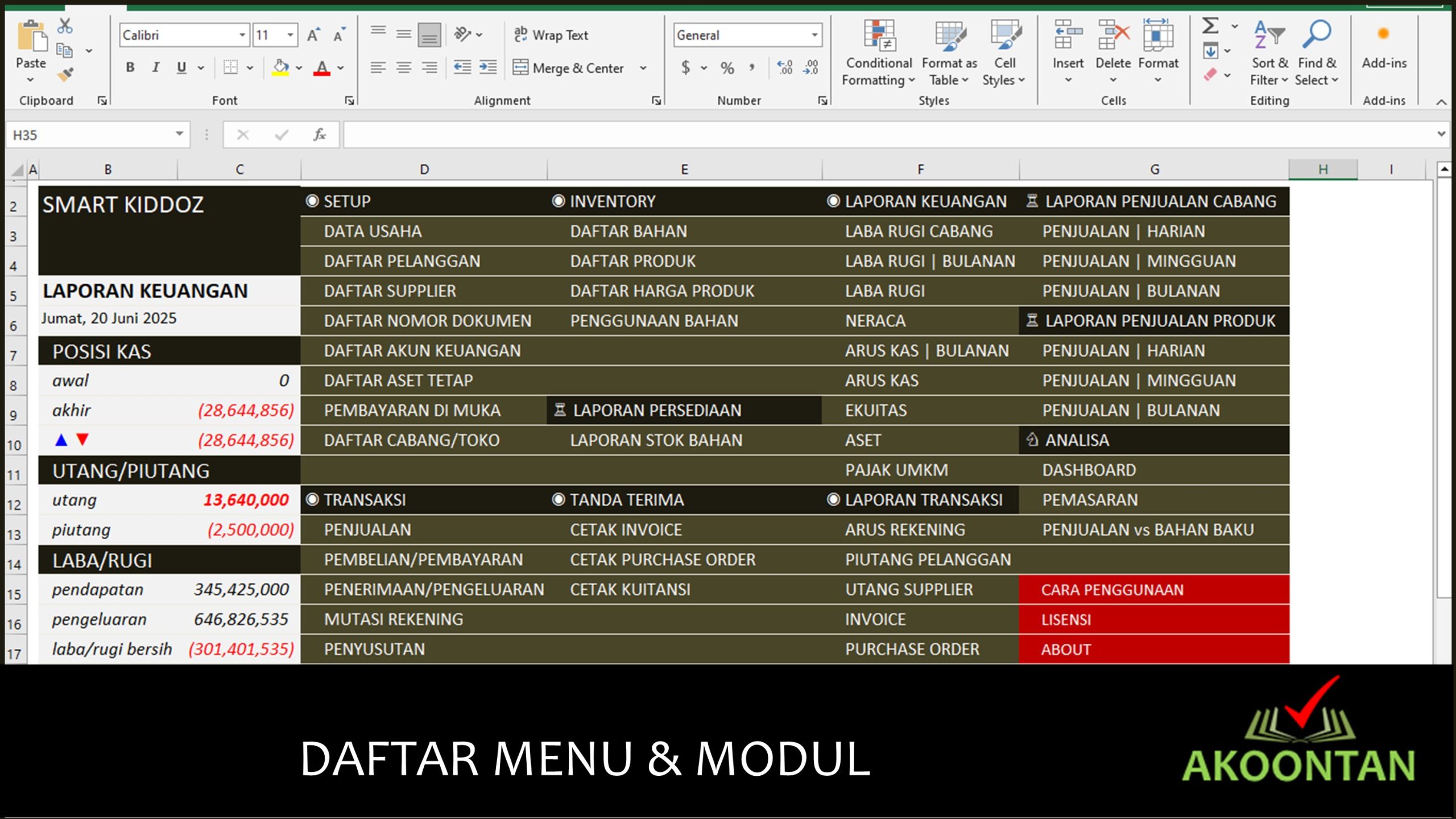Open the Calibri font name dropdown
This screenshot has height=819, width=1456.
point(242,35)
